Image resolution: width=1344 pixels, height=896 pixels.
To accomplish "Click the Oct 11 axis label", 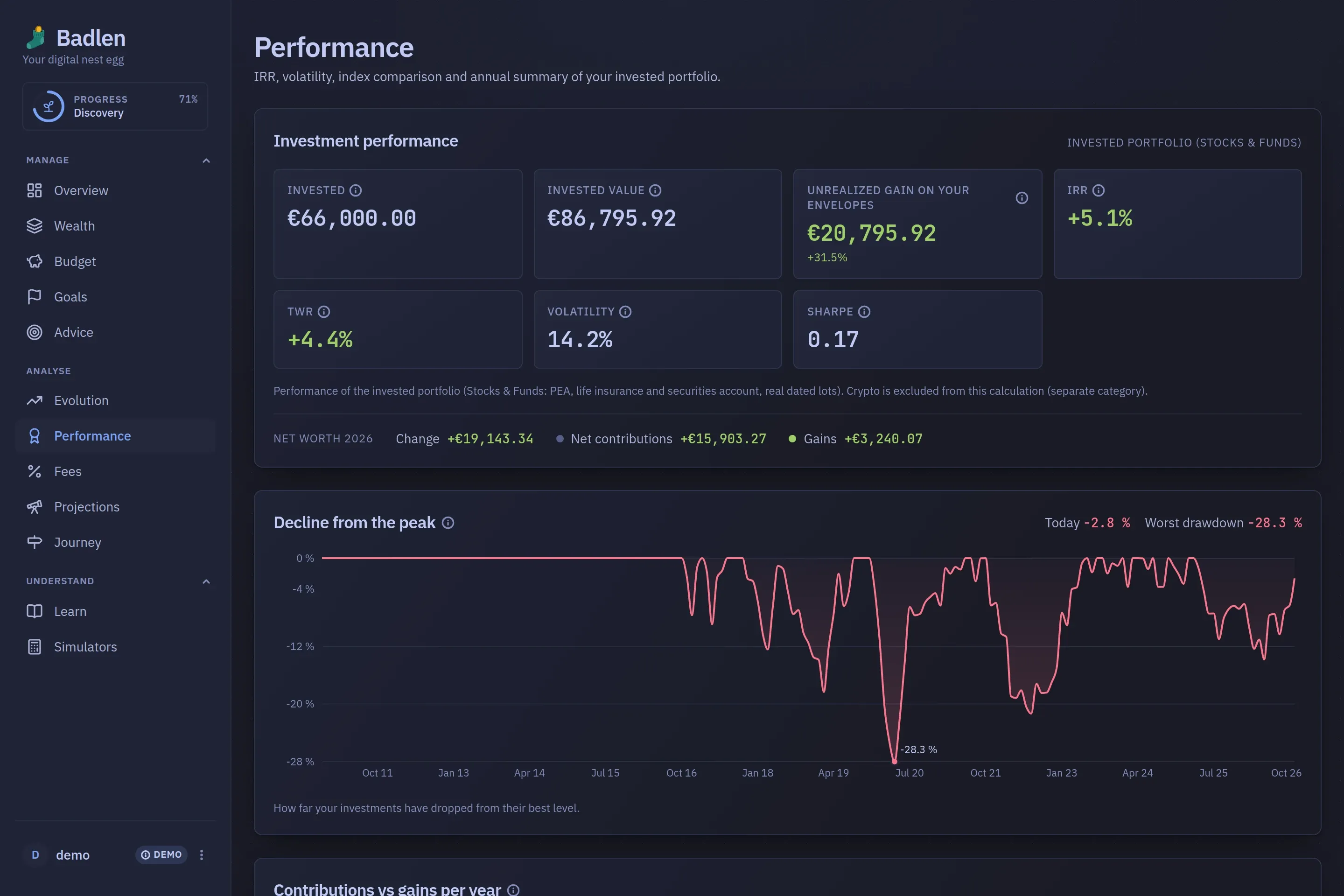I will (377, 773).
